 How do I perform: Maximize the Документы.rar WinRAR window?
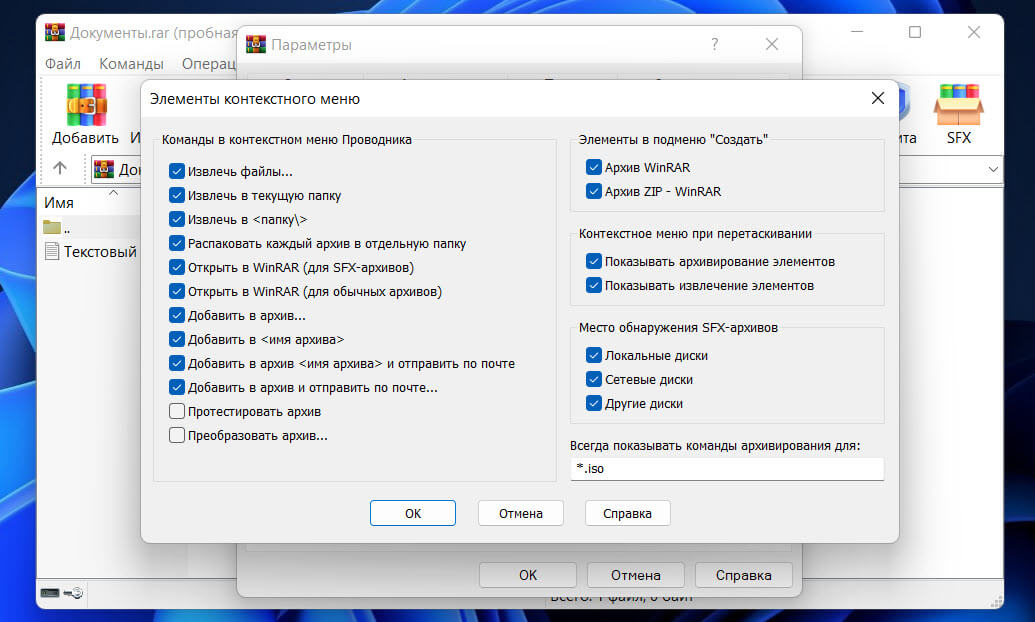pyautogui.click(x=915, y=32)
